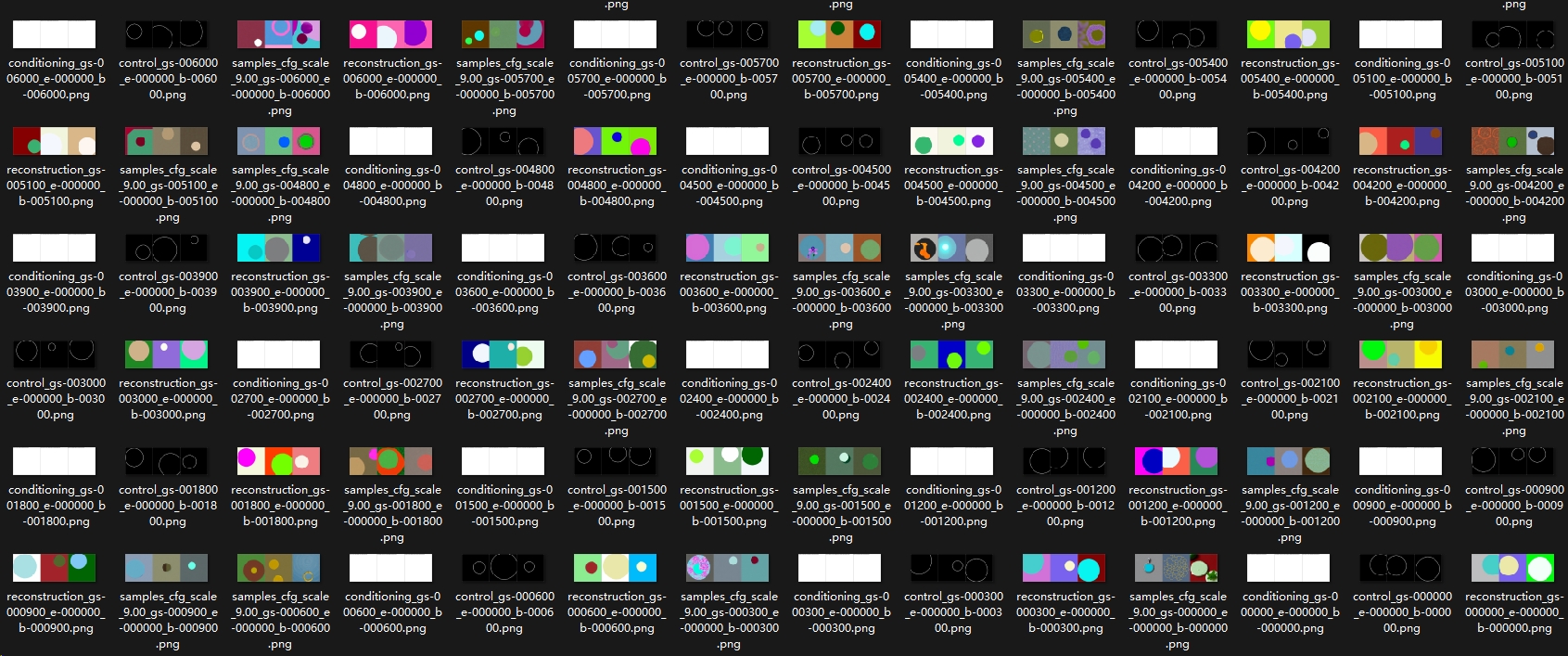Select thumbnail of samples_cfg_scale_9.00_gs-002700_e-000000_b-002700.png
This screenshot has width=1568, height=656.
click(616, 354)
